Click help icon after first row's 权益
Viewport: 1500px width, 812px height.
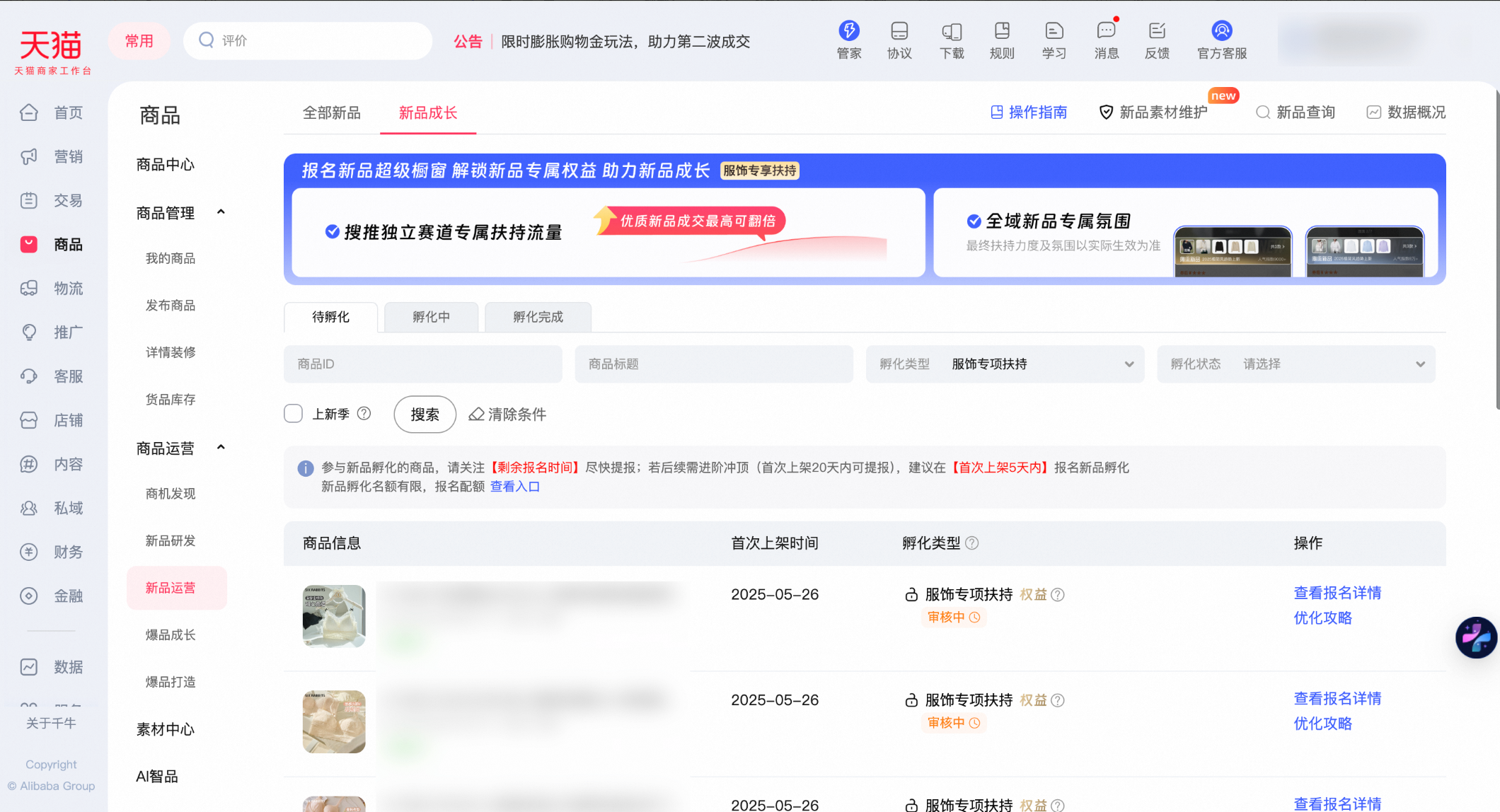coord(1058,595)
